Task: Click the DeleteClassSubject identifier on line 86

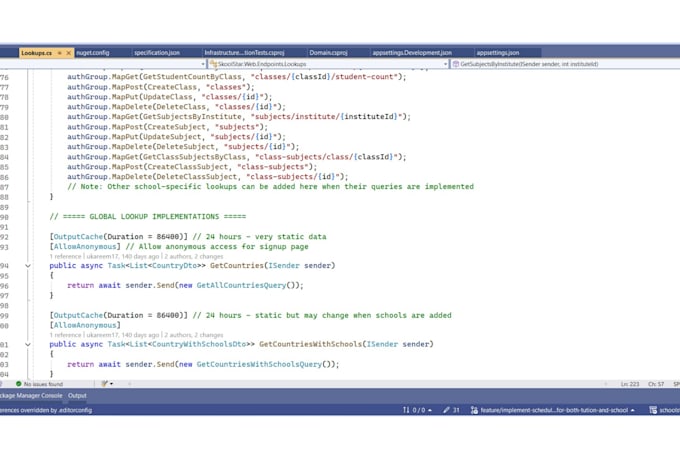Action: 196,177
